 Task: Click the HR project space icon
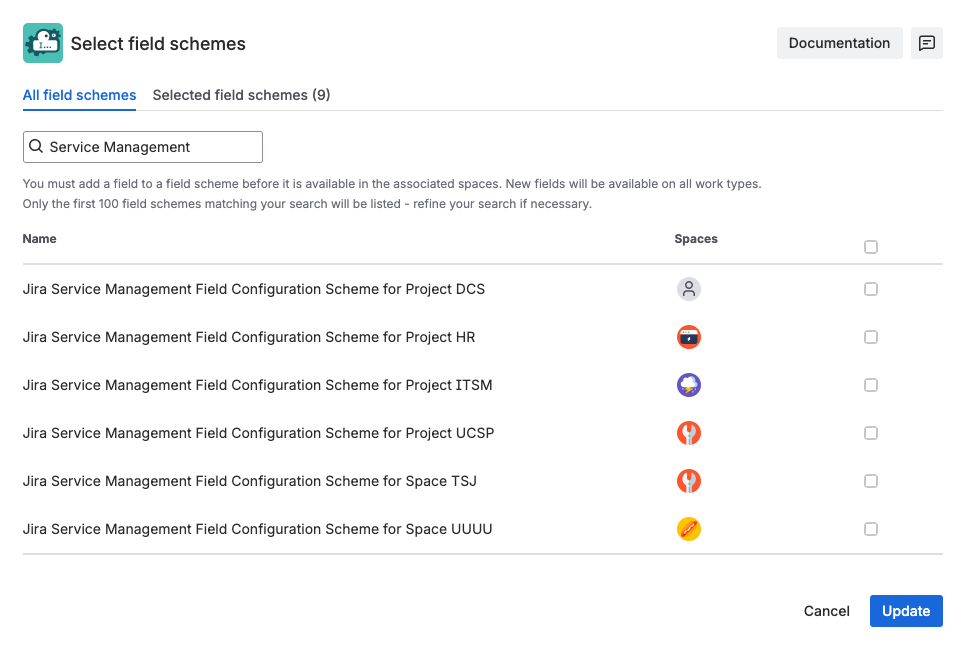(689, 337)
